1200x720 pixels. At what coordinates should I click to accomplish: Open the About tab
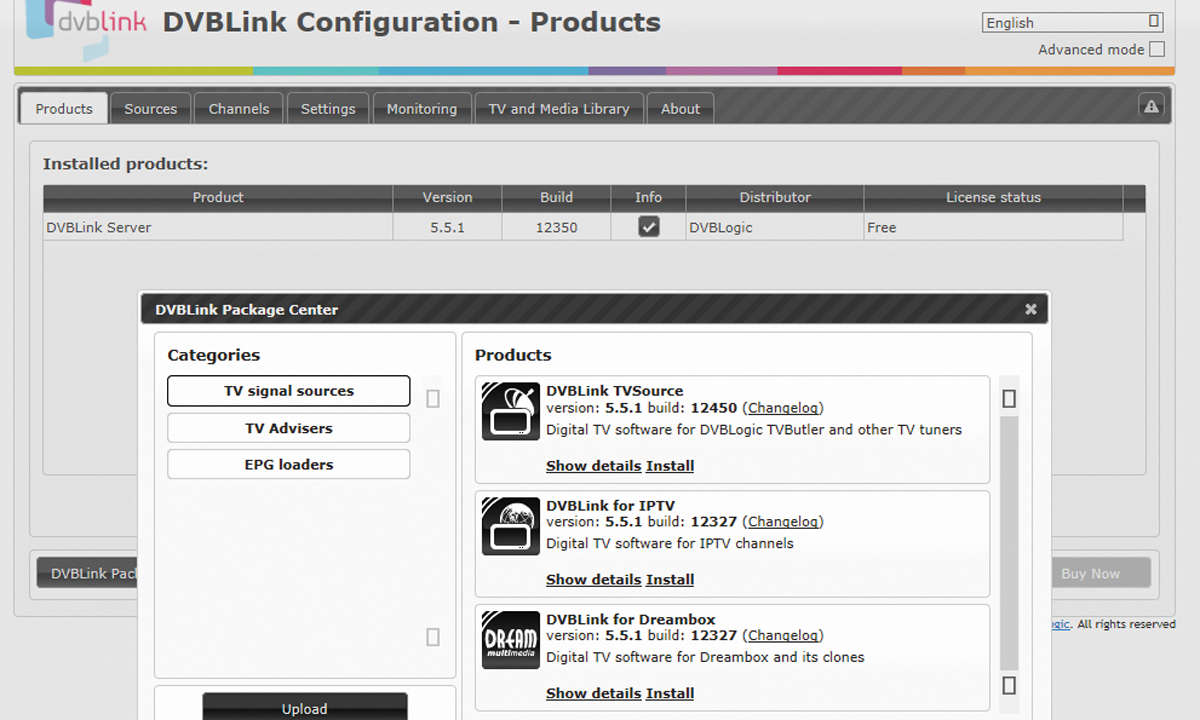tap(680, 109)
